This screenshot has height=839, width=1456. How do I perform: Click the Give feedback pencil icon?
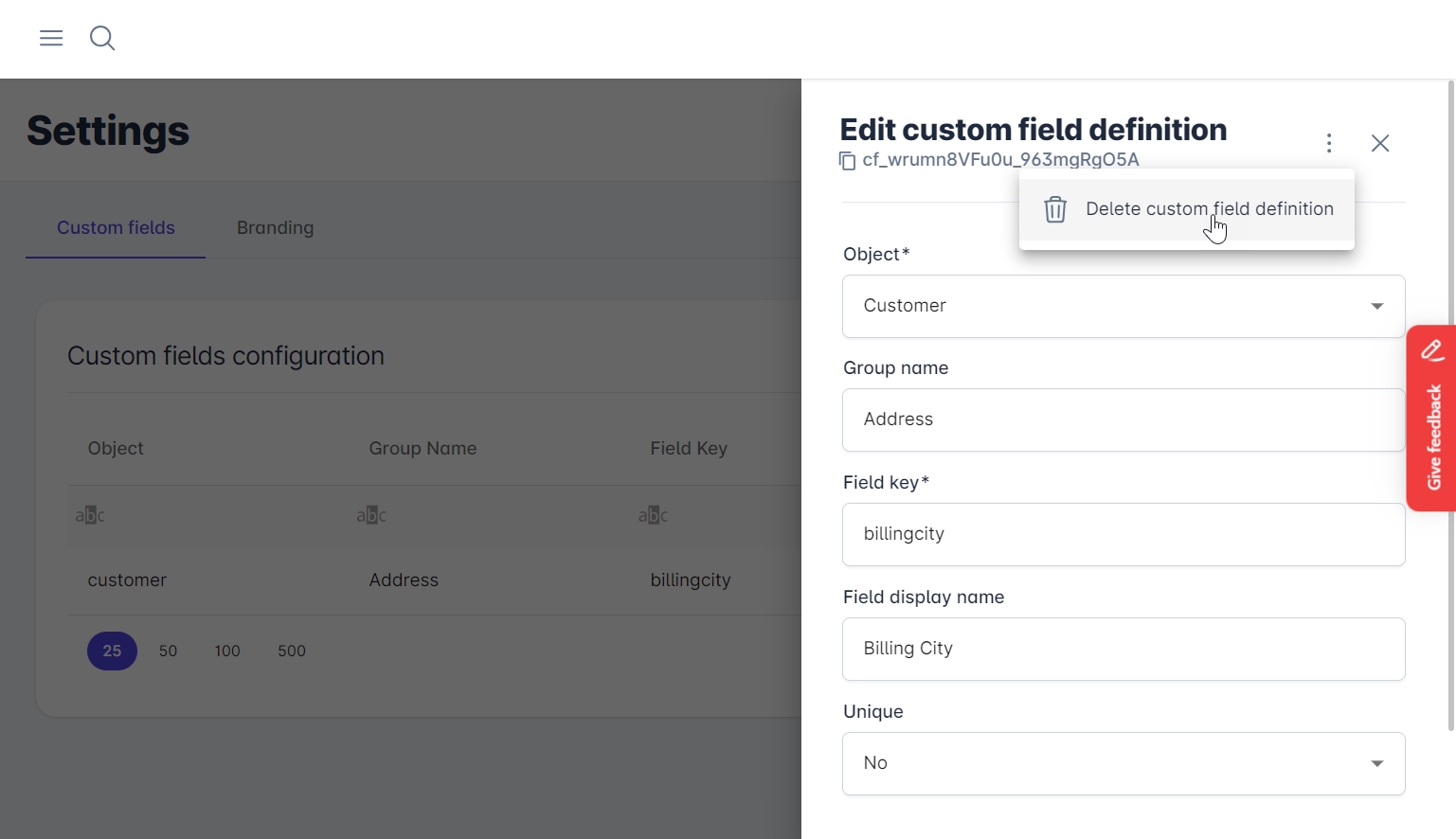pos(1432,350)
